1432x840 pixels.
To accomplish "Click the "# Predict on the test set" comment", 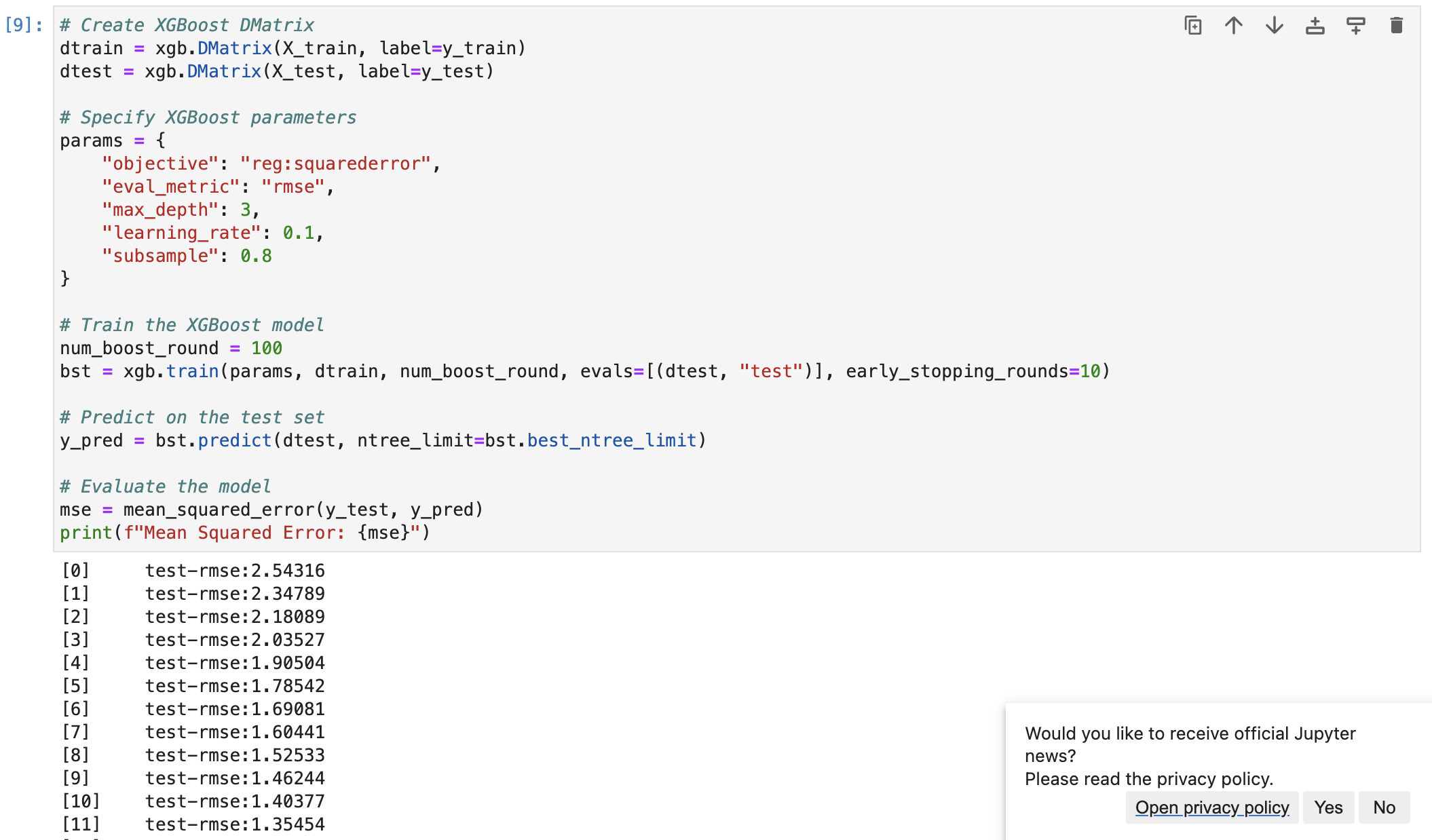I will pos(192,417).
